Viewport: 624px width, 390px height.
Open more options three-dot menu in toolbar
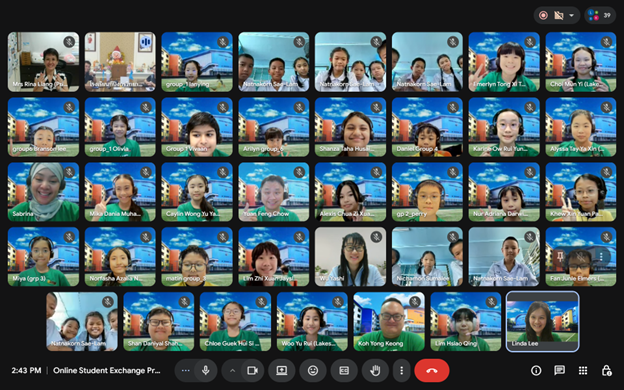pyautogui.click(x=401, y=370)
